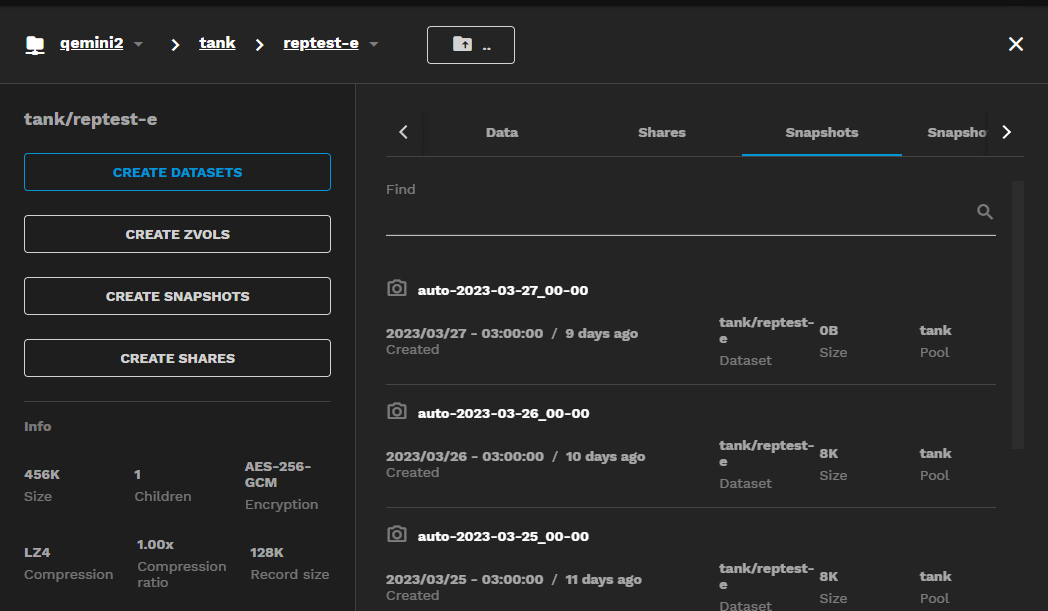Click the left tab scroll chevron

tap(404, 132)
